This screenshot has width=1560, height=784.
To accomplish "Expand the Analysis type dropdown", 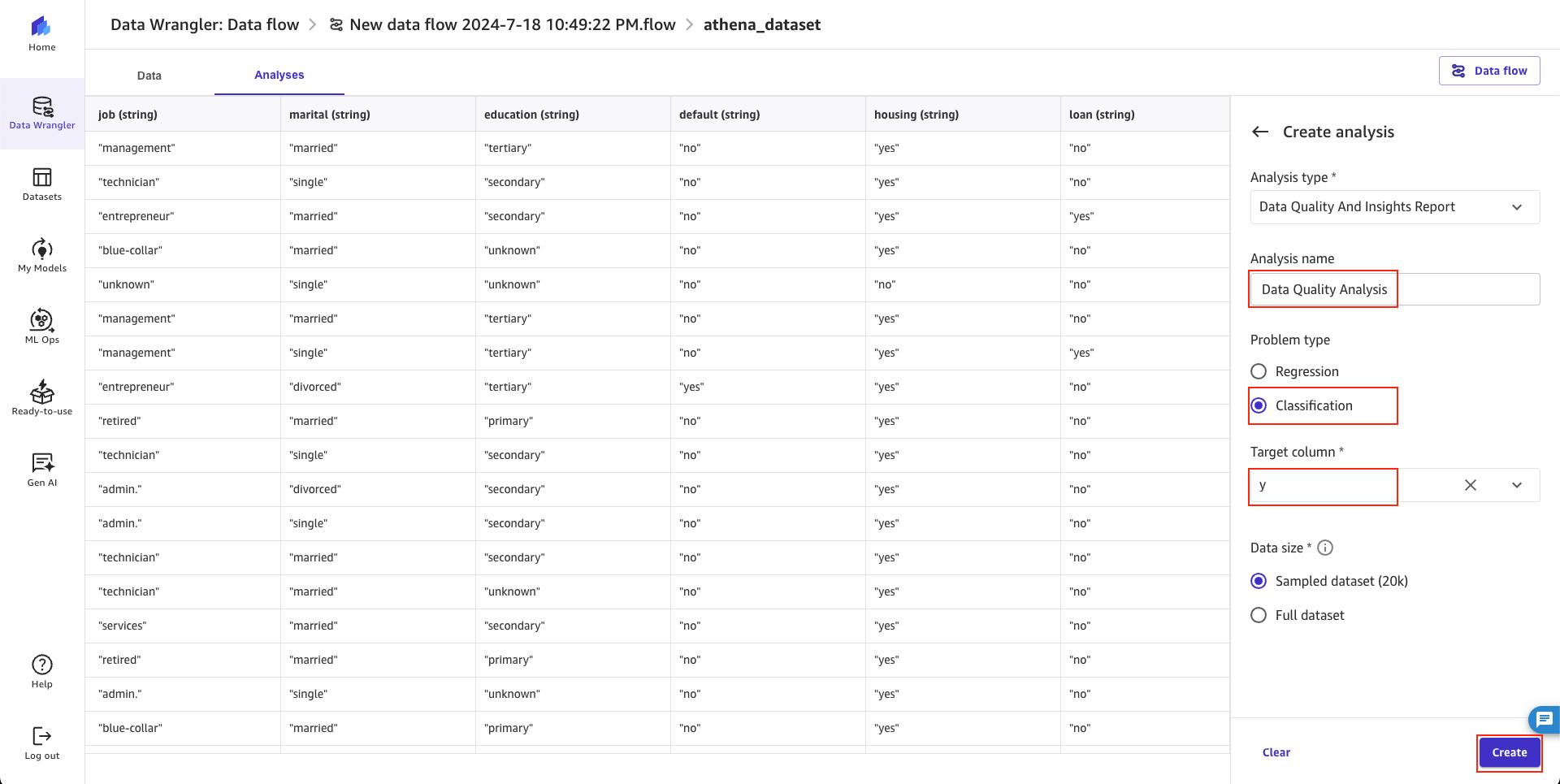I will [x=1516, y=207].
